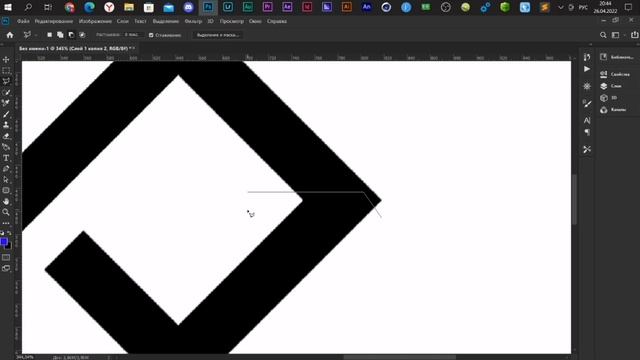640x360 pixels.
Task: Choose New selection mode
Action: pyautogui.click(x=49, y=35)
